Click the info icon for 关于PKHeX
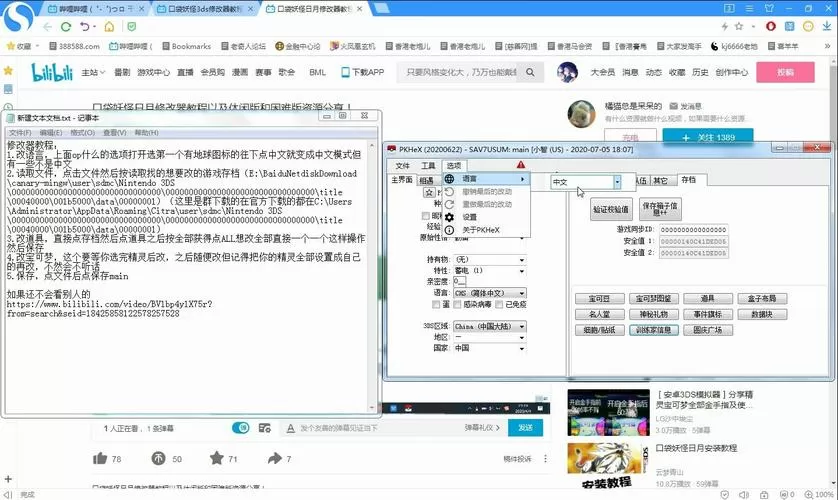 point(449,230)
